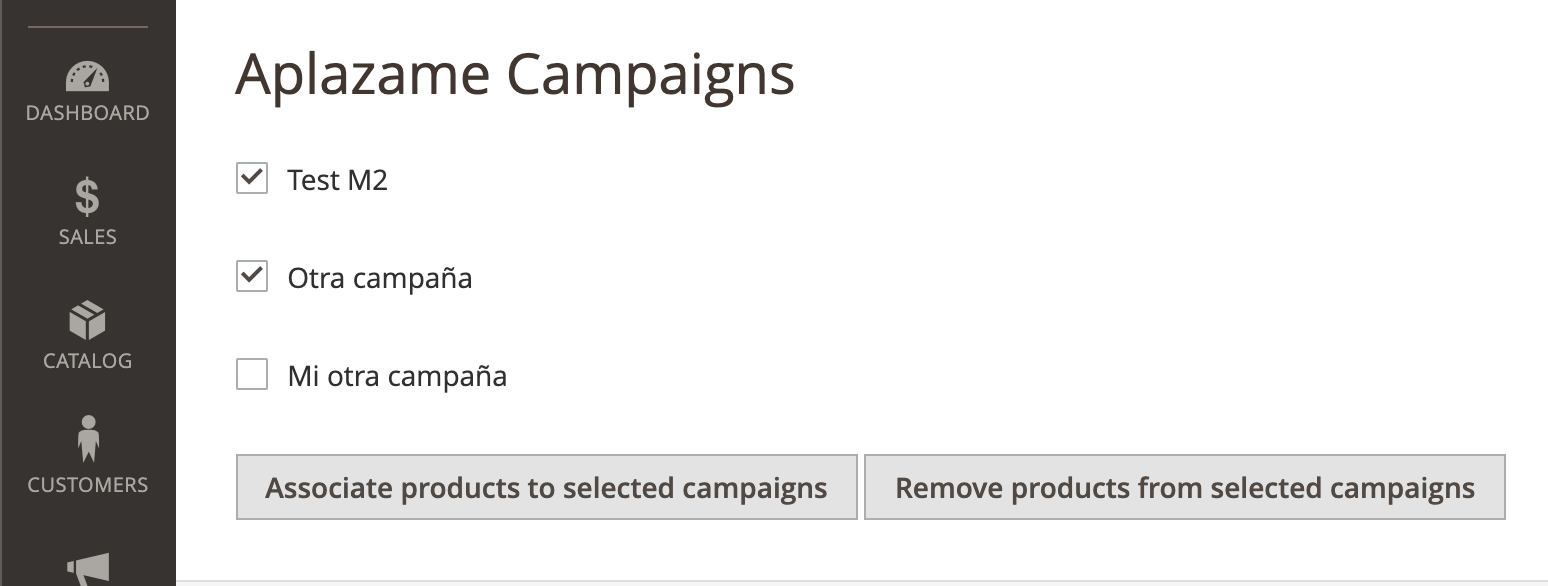The height and width of the screenshot is (586, 1548).
Task: Open the Catalog box icon
Action: pyautogui.click(x=87, y=321)
